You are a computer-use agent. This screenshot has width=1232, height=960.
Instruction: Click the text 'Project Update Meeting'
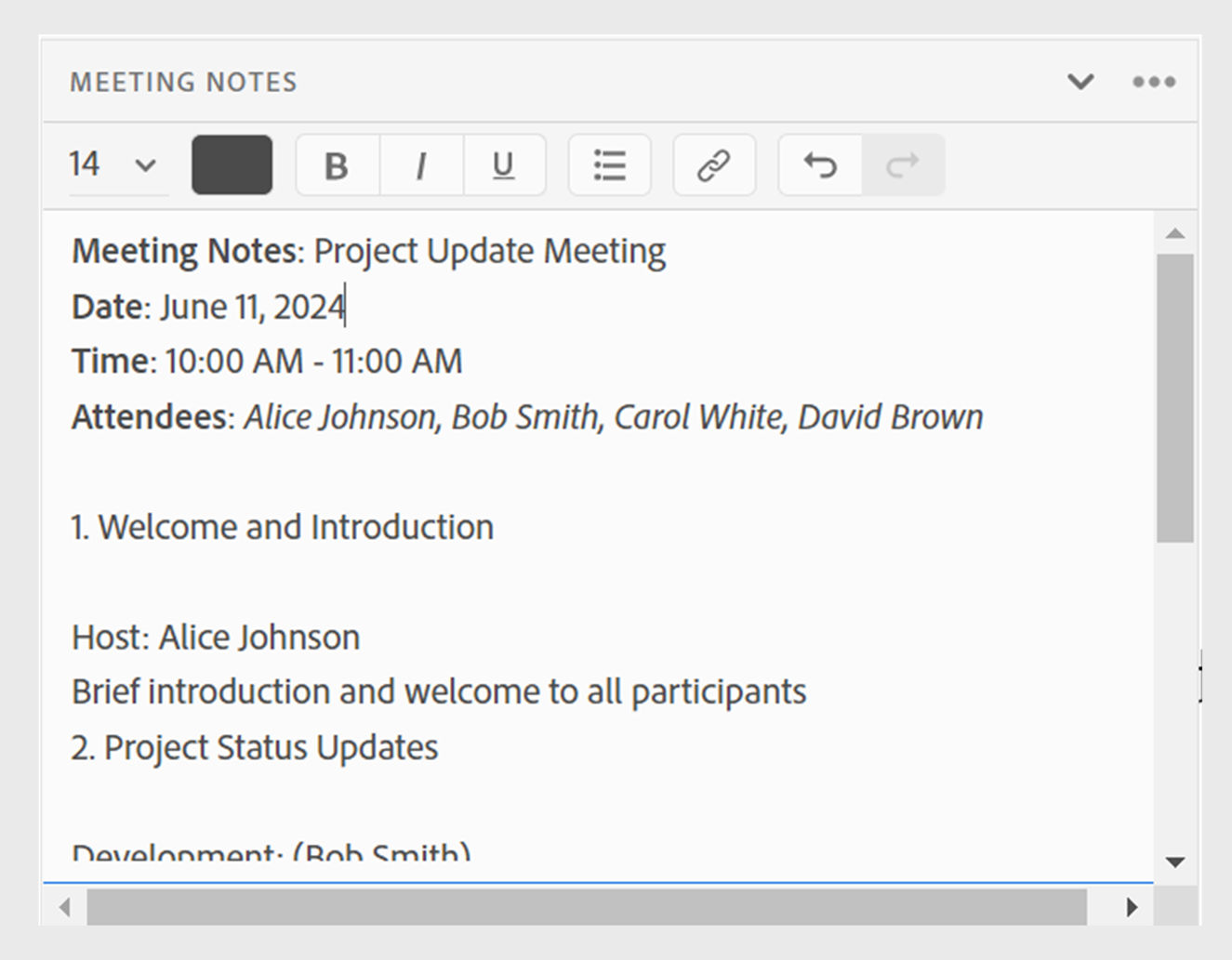pyautogui.click(x=489, y=253)
